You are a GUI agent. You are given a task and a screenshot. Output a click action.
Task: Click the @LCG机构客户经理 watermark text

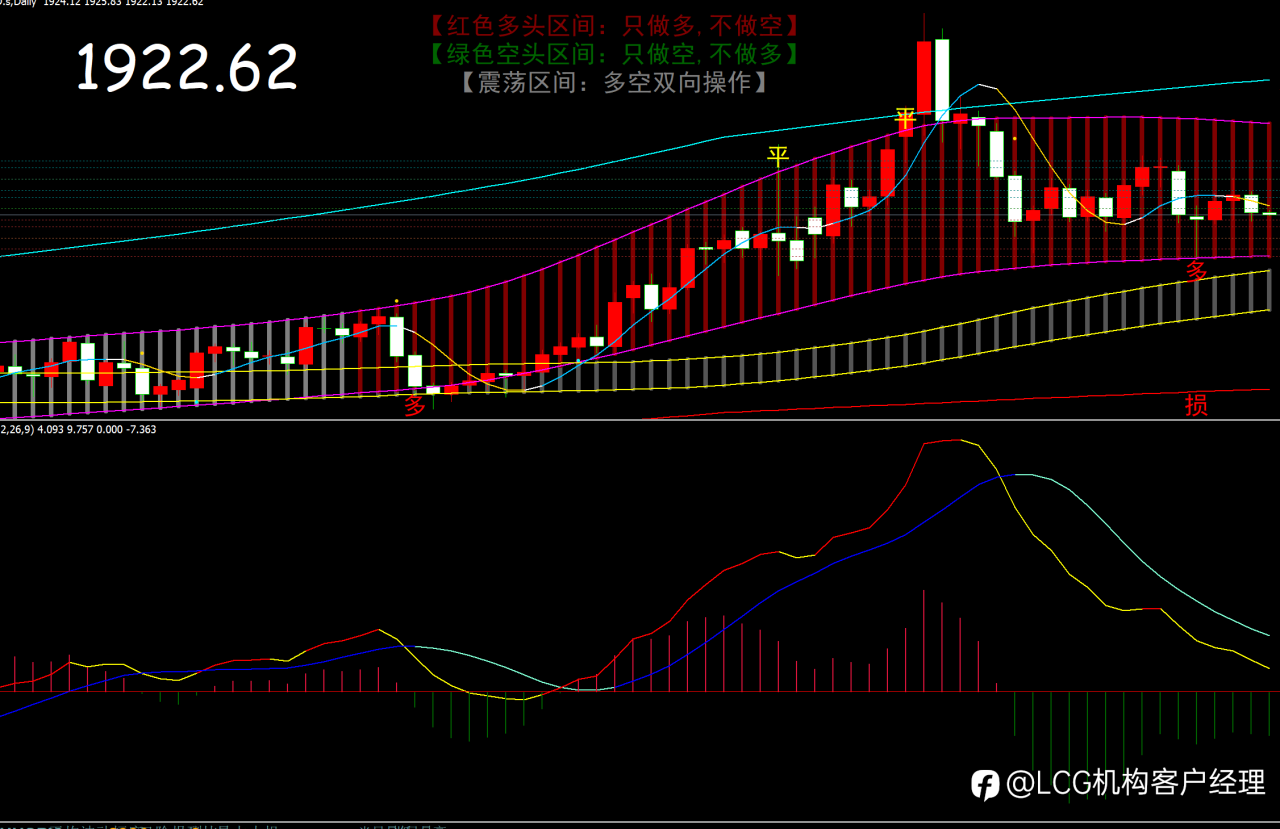[1136, 783]
